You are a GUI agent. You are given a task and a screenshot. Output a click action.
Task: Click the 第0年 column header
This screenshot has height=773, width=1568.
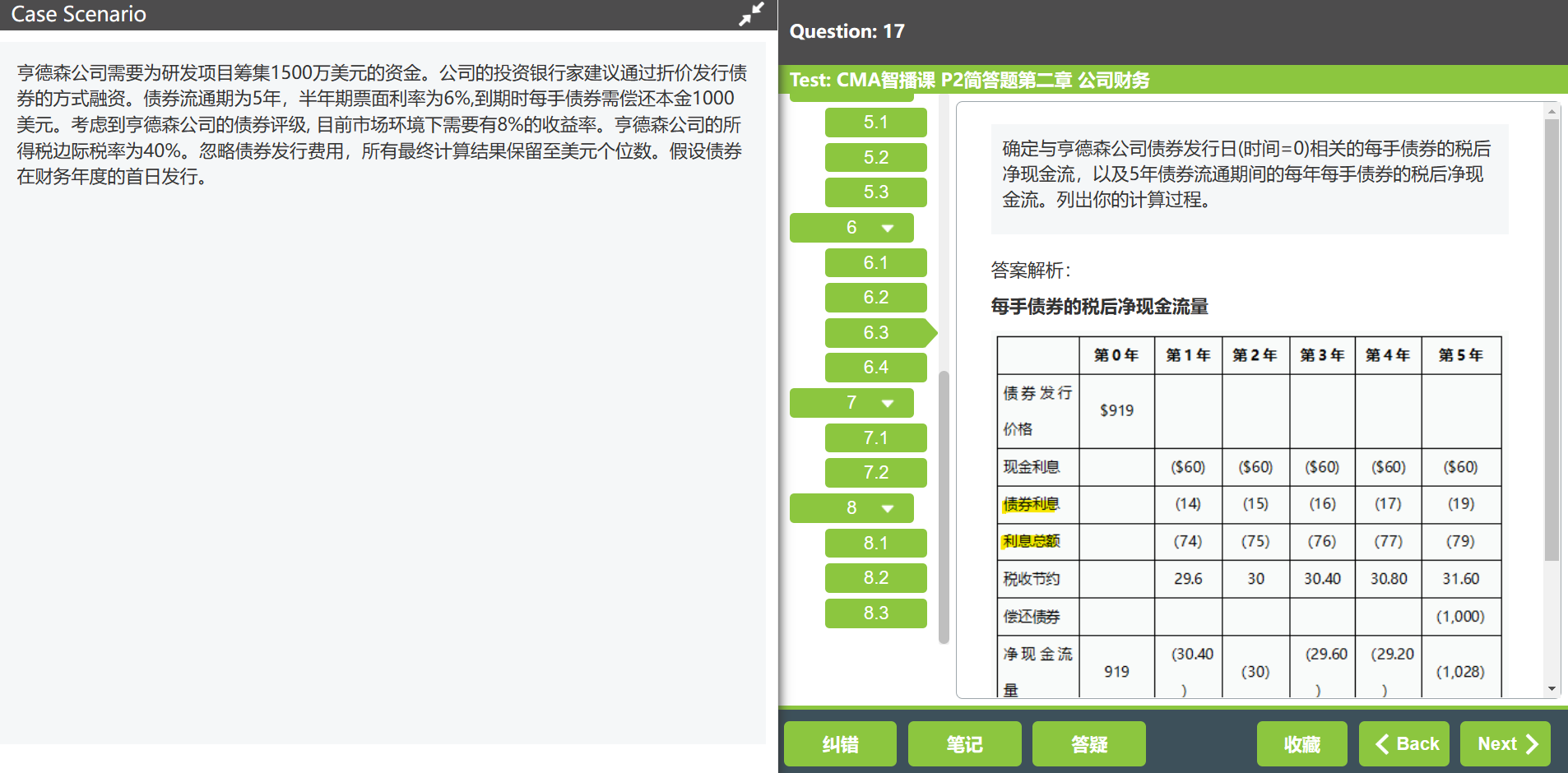1116,355
